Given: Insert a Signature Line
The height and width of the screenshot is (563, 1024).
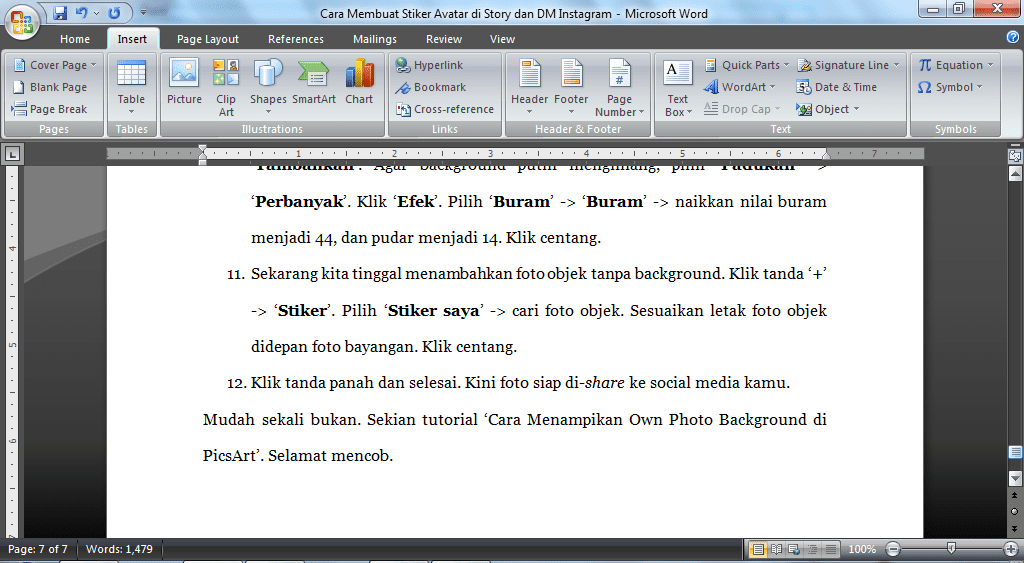Looking at the screenshot, I should tap(848, 65).
